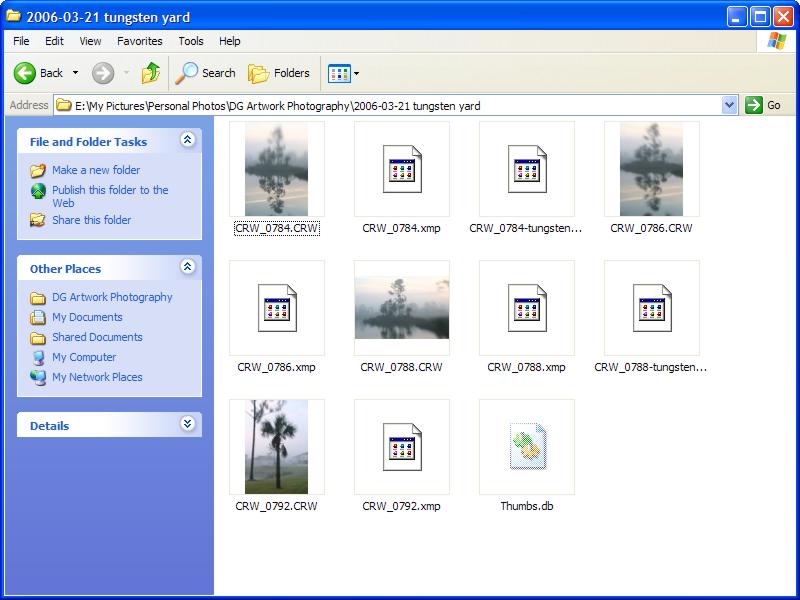The image size is (800, 600).
Task: Open dropdown arrow next to Back button
Action: [75, 73]
